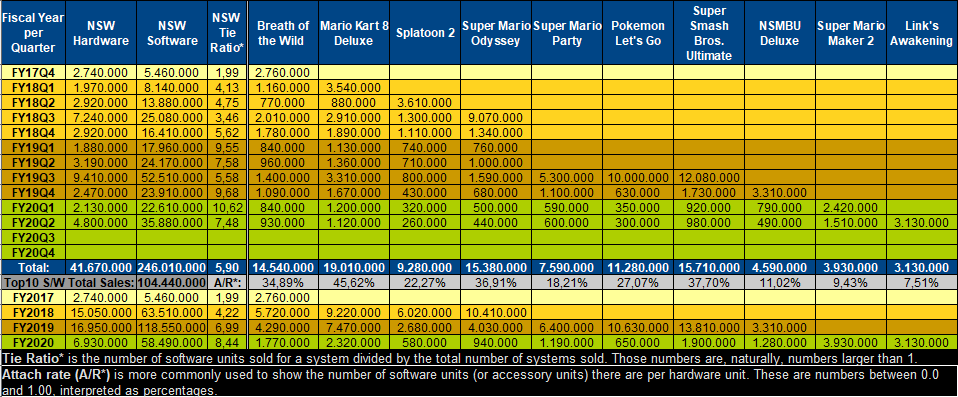Select the Super Mario Maker 2 total 3.930.000
Viewport: 958px width, 397px height.
click(851, 268)
